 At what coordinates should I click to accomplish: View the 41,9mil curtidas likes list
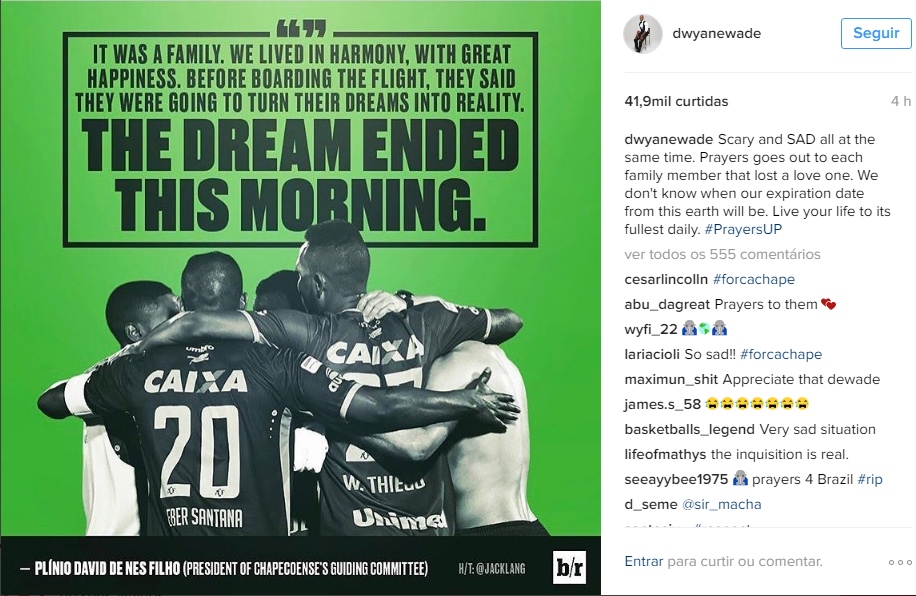pos(676,101)
